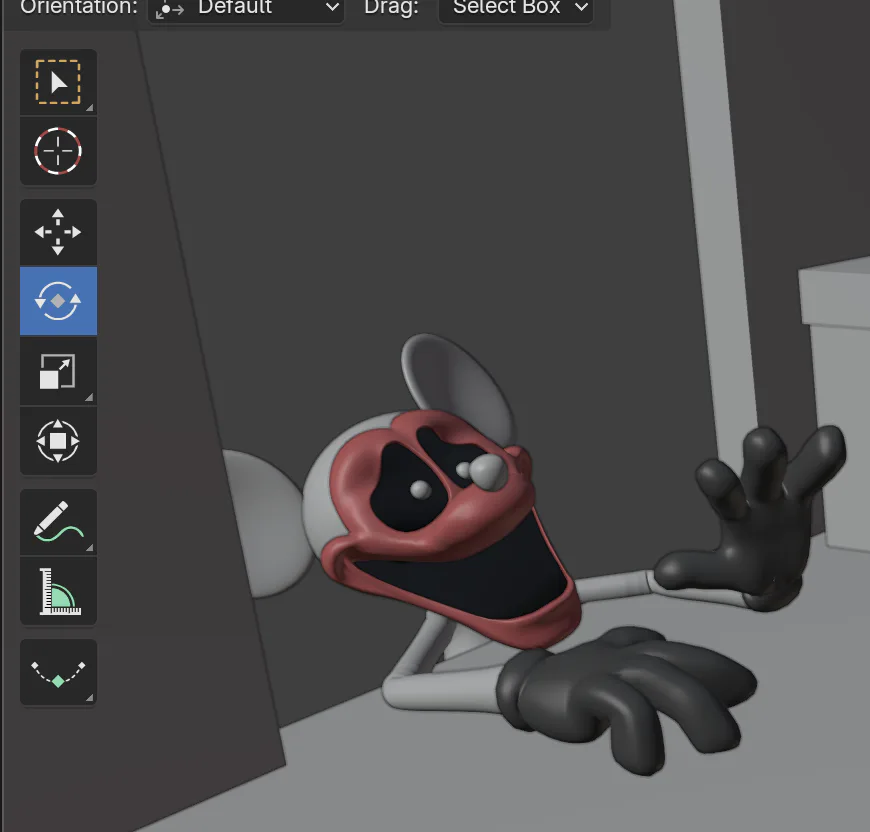Select the Move tool

(58, 232)
